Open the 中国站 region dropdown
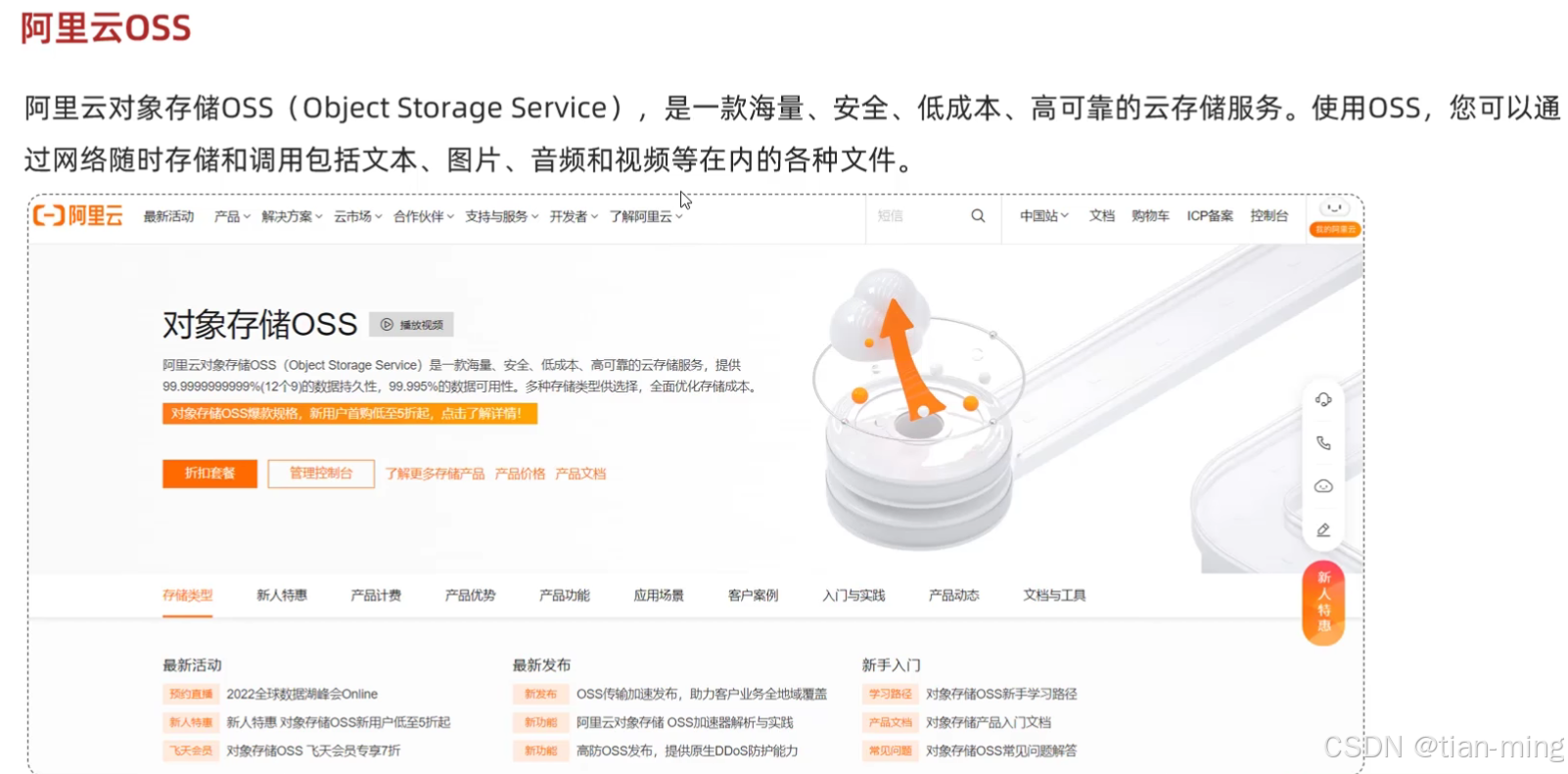1568x774 pixels. [x=1044, y=216]
